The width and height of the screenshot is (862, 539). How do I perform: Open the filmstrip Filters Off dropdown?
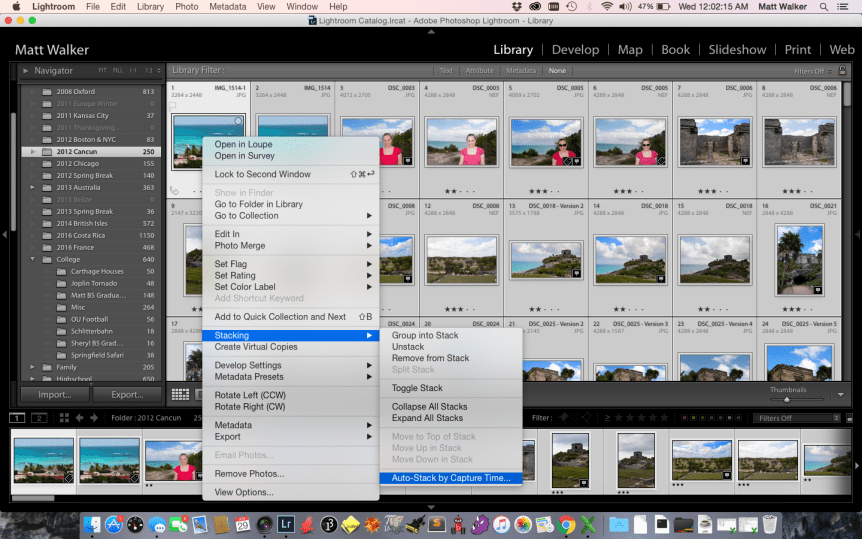[x=797, y=418]
